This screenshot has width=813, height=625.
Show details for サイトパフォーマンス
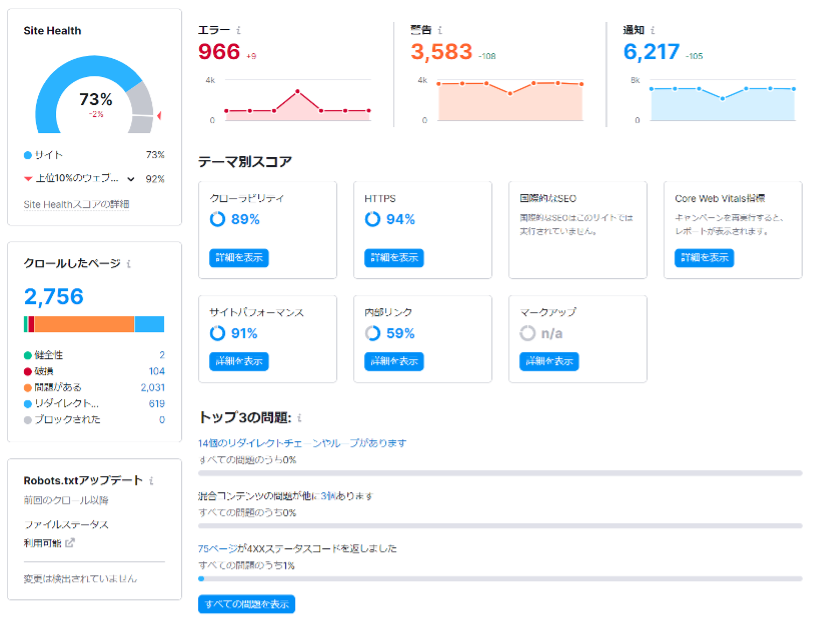[x=239, y=361]
